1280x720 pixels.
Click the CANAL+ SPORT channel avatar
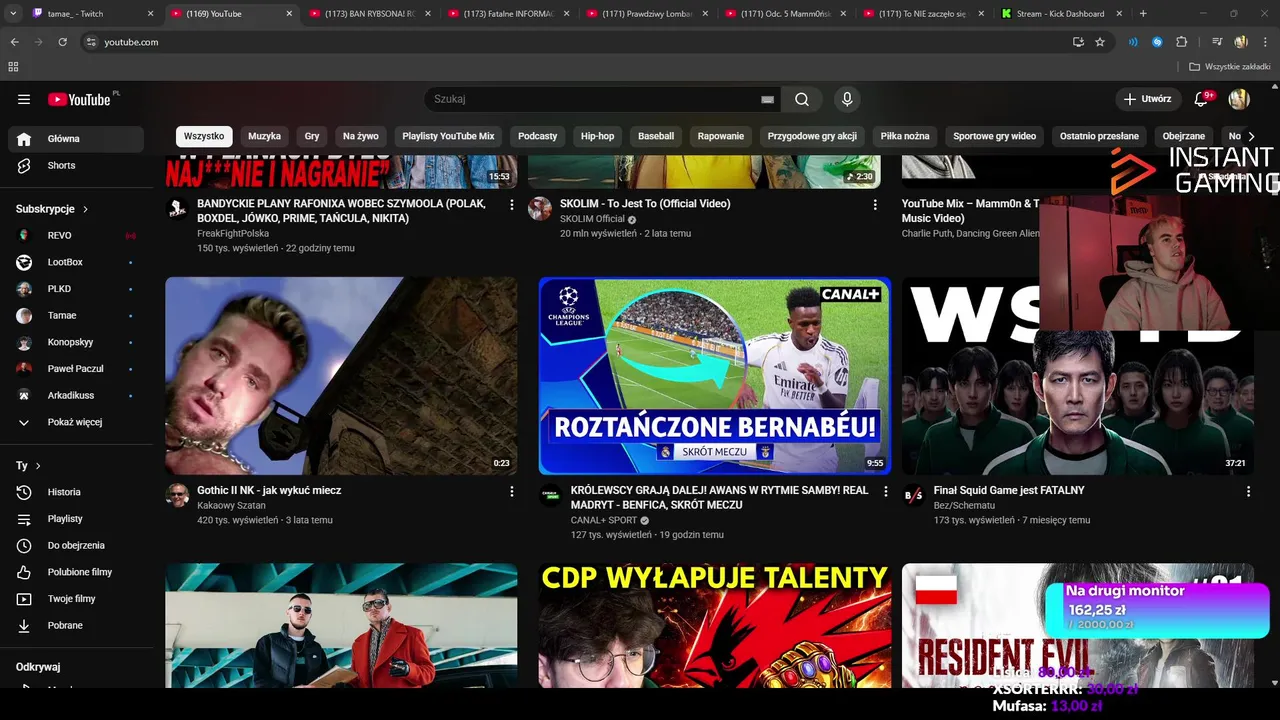(550, 495)
